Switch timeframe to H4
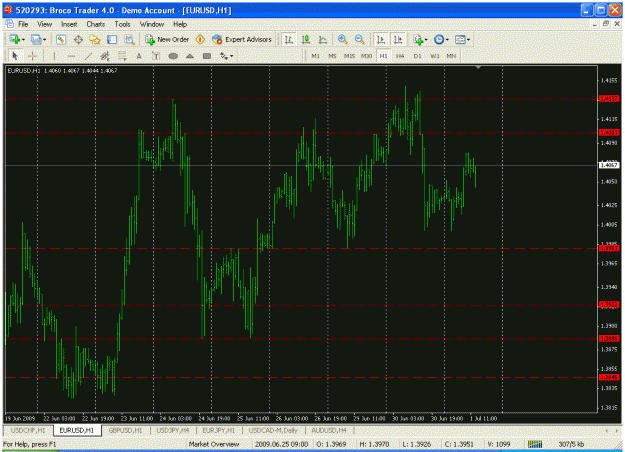 pyautogui.click(x=400, y=56)
